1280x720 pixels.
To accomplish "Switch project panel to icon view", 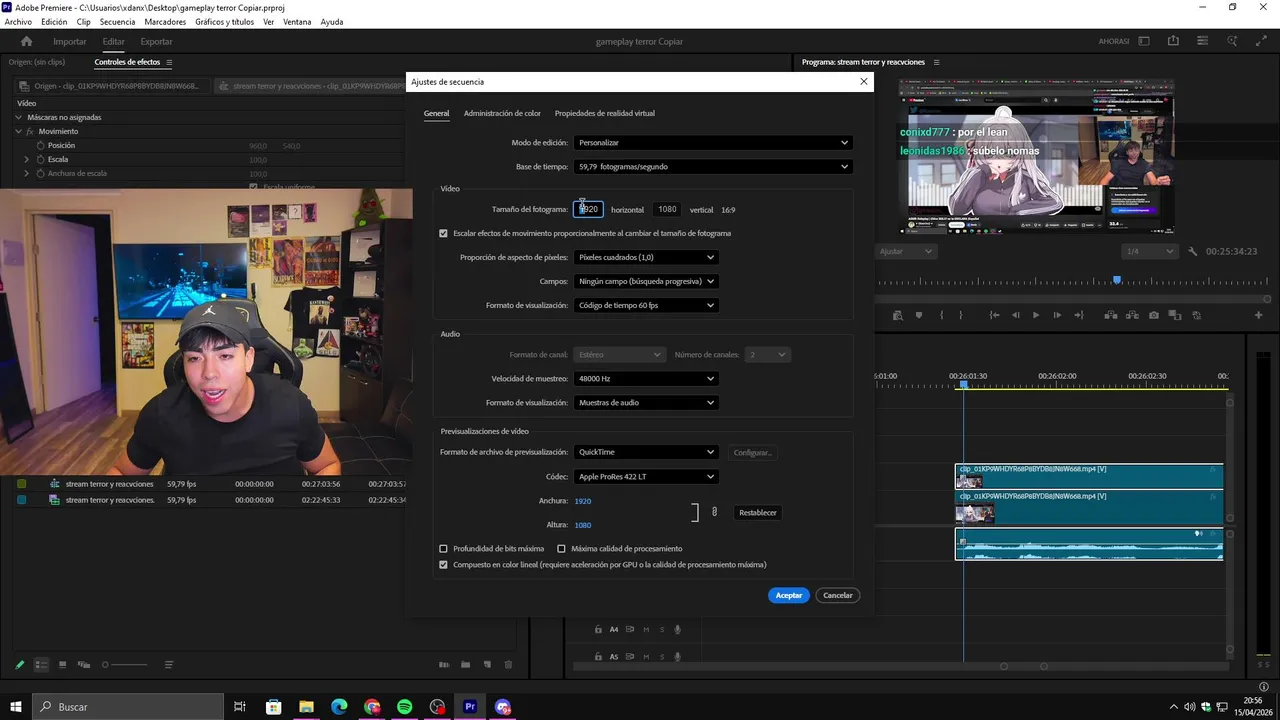I will [x=62, y=665].
